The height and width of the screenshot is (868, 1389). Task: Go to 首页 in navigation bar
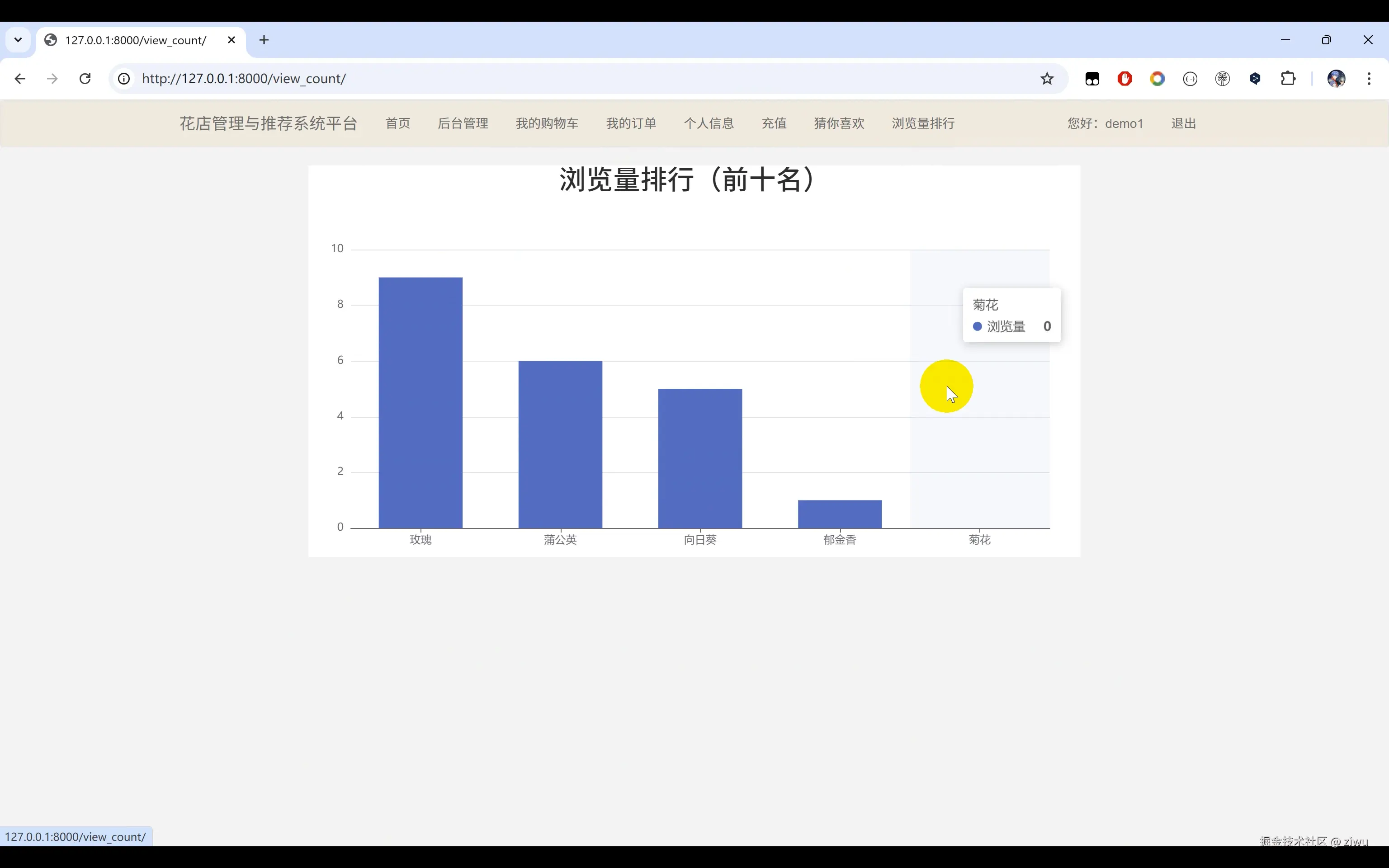398,123
